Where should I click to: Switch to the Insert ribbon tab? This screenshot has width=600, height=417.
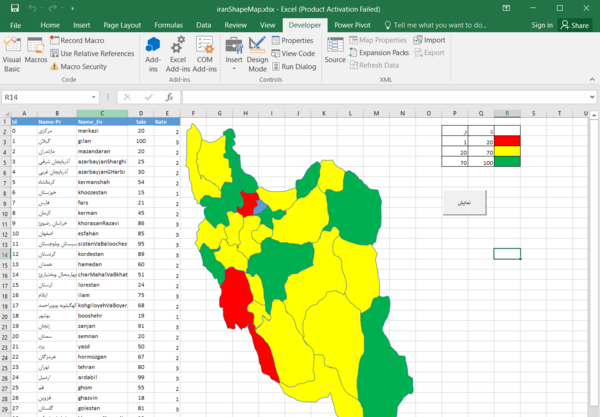(x=82, y=25)
